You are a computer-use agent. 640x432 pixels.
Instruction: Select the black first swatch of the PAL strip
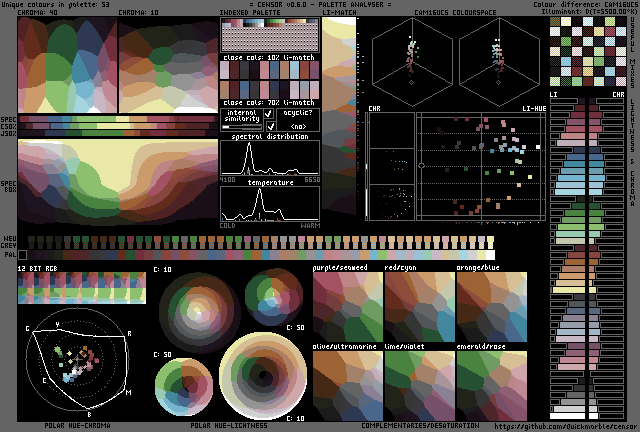(x=22, y=255)
